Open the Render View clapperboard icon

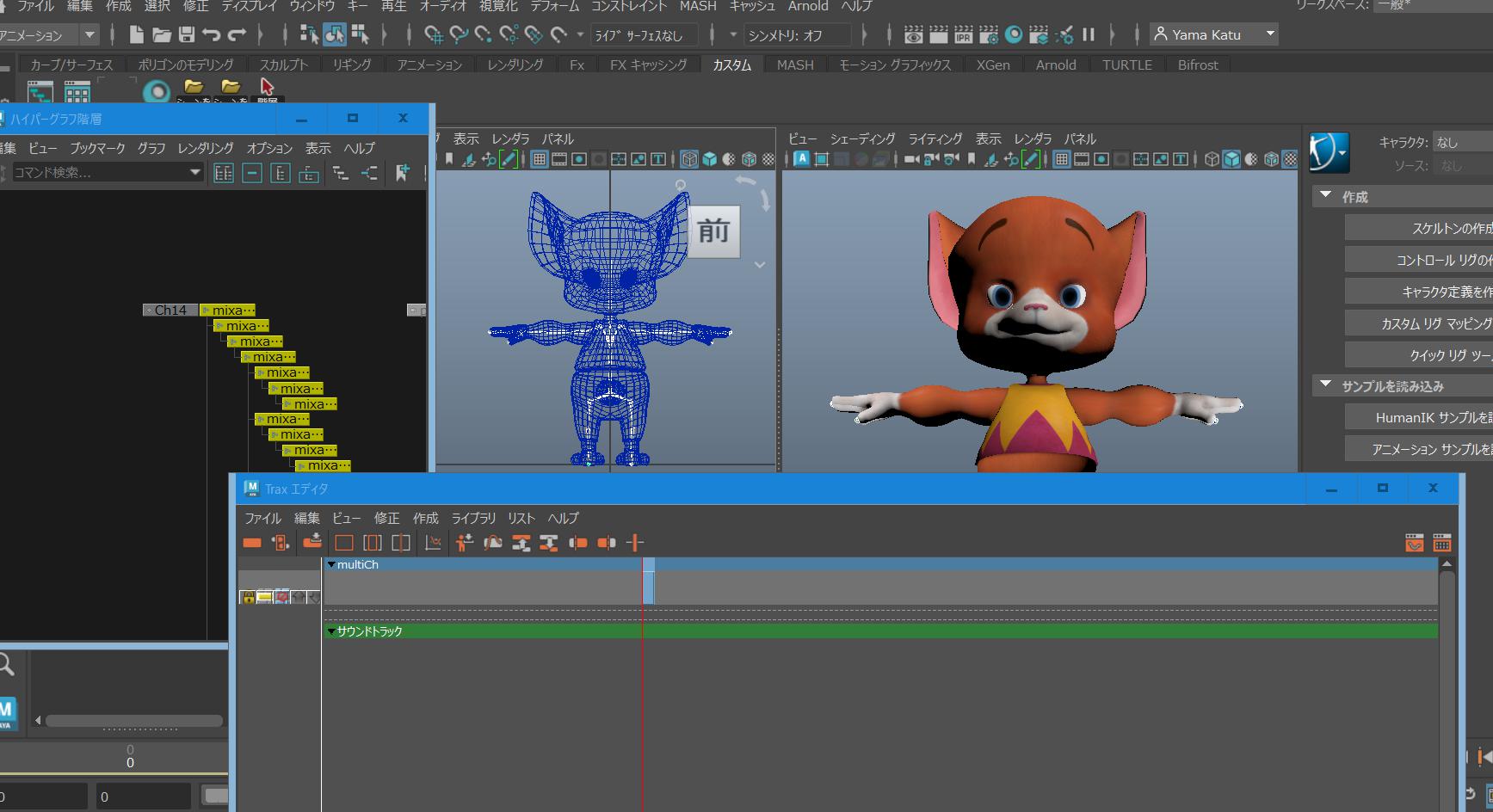(914, 34)
